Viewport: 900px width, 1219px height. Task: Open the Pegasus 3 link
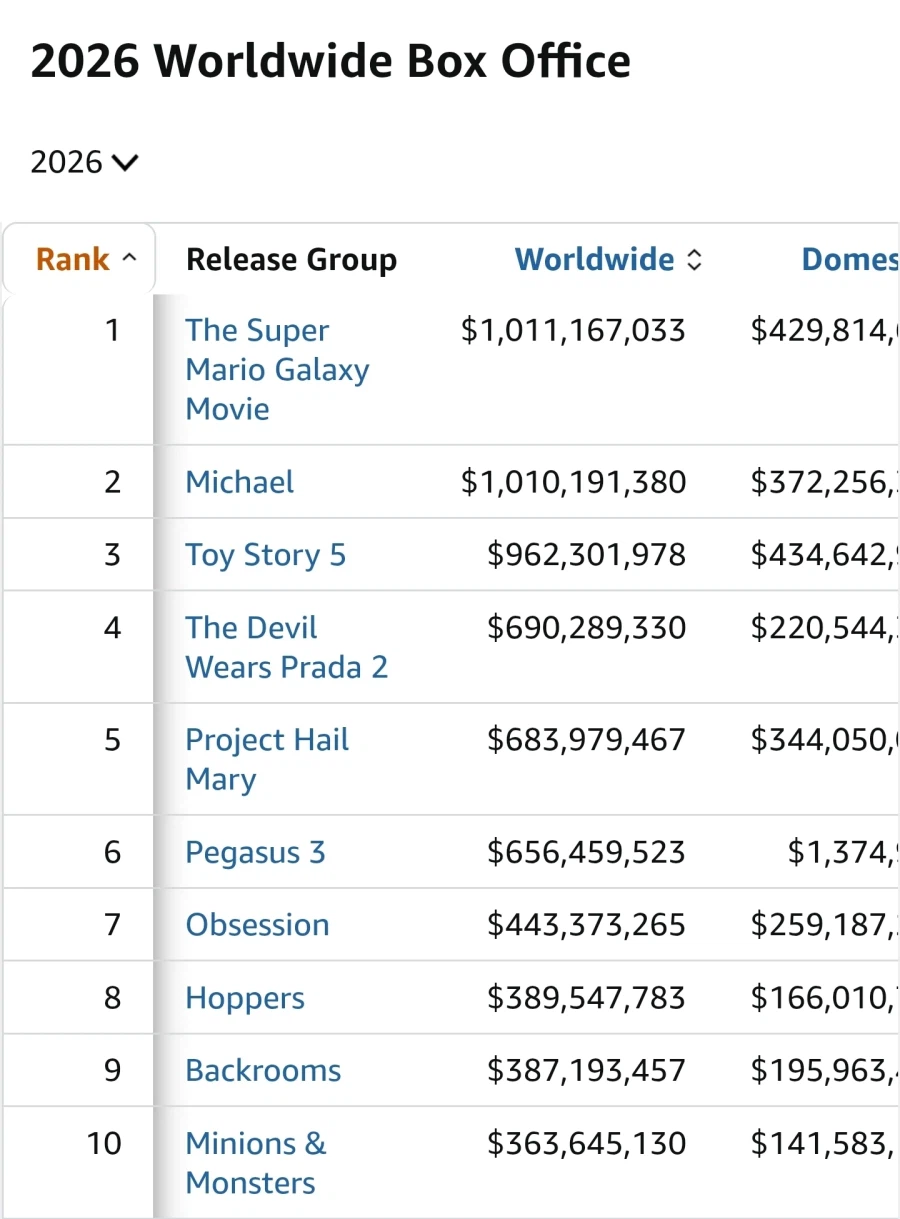point(255,852)
